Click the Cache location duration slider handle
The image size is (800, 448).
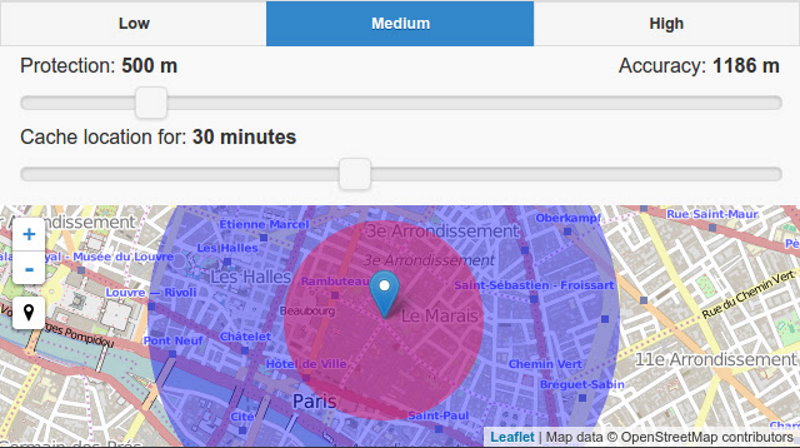click(355, 174)
